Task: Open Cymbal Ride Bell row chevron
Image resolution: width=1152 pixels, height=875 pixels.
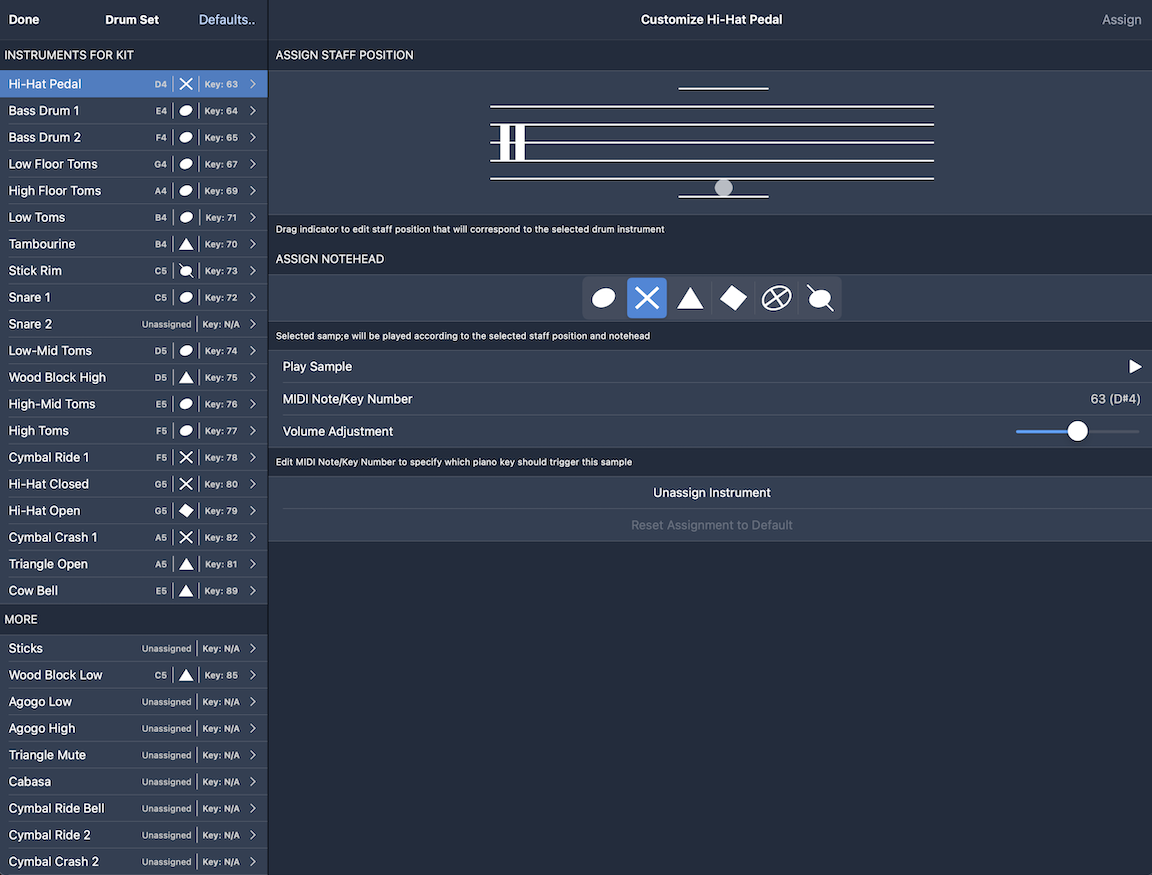Action: pyautogui.click(x=253, y=808)
